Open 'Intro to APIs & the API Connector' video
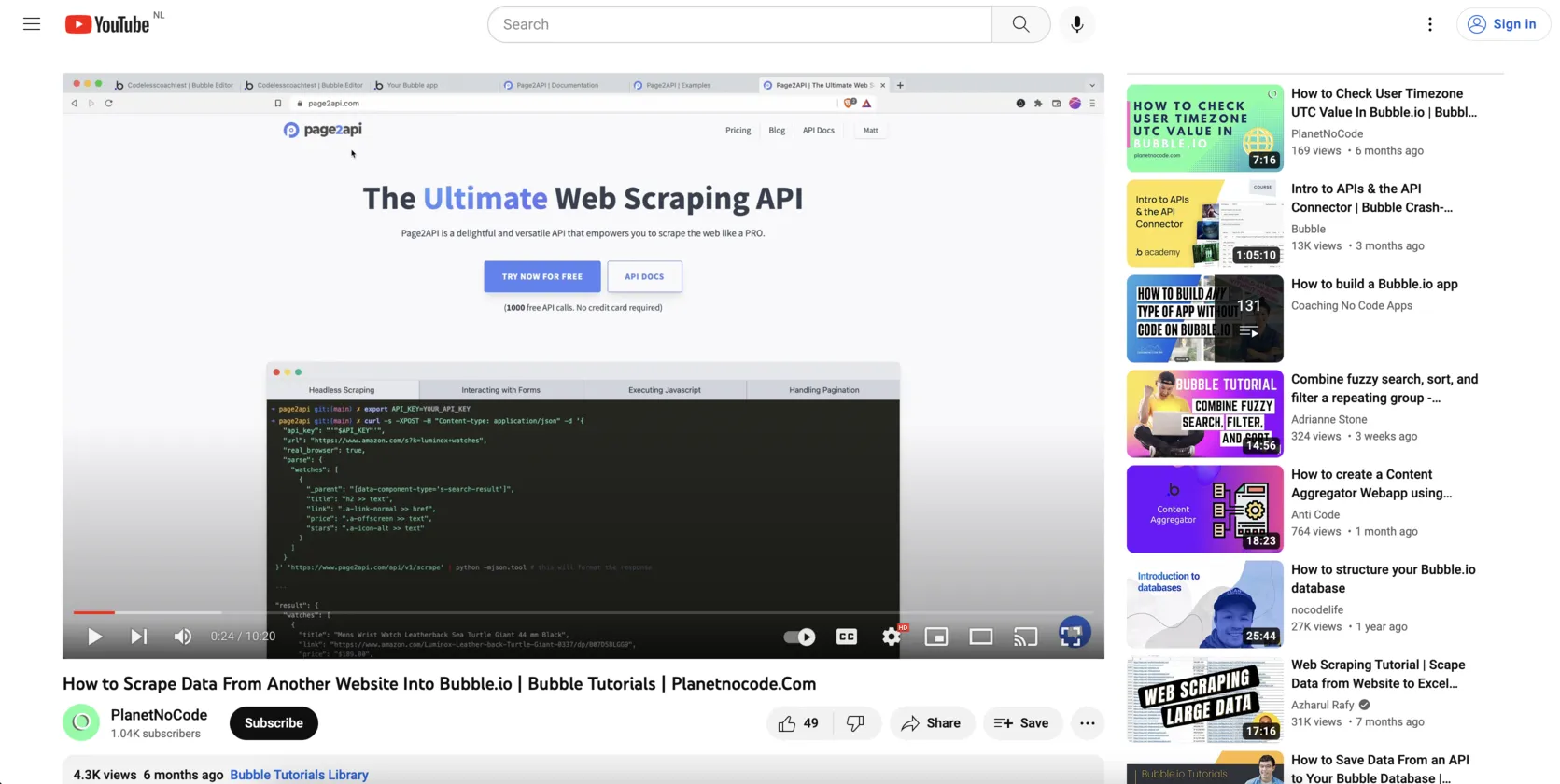 [1371, 198]
